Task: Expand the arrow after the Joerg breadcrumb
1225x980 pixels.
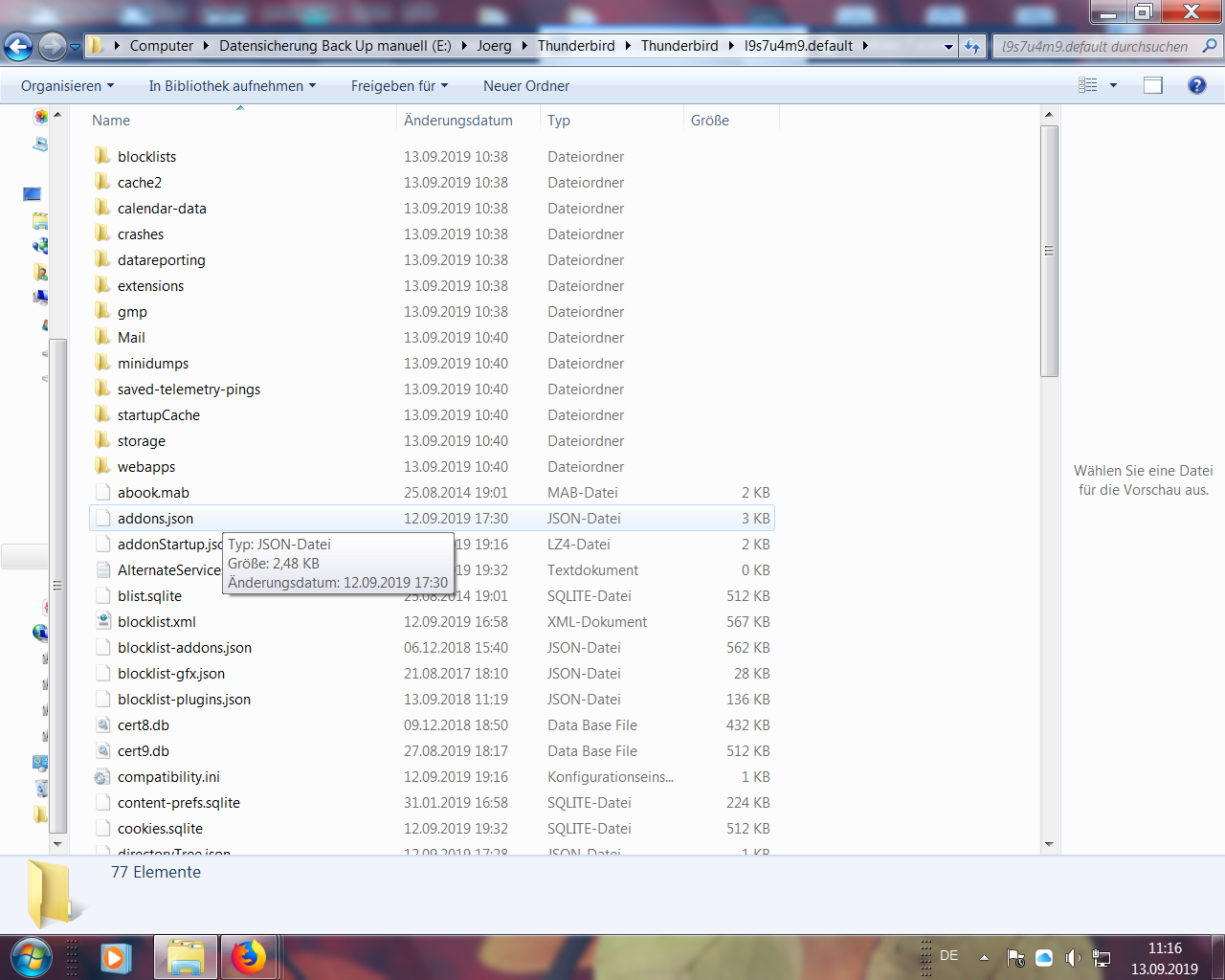Action: (x=524, y=46)
